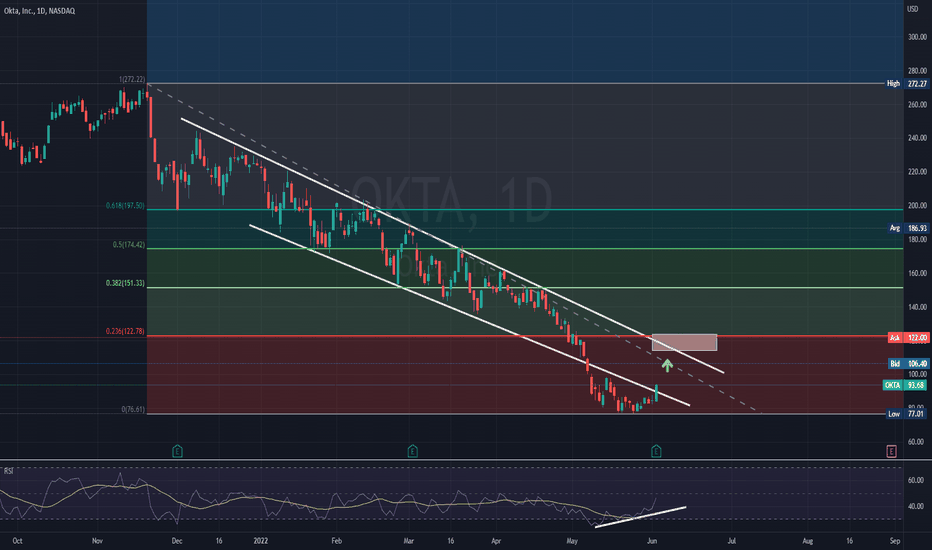Click the RSI indicator label

[8, 471]
